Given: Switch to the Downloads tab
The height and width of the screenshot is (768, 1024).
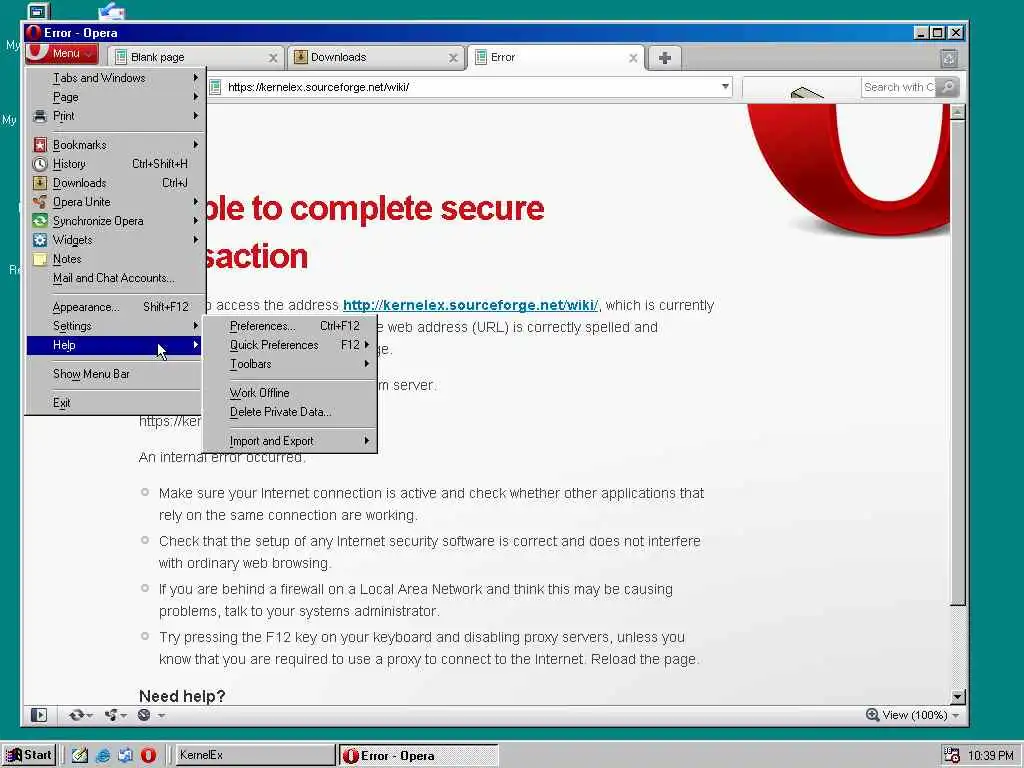Looking at the screenshot, I should pos(376,57).
